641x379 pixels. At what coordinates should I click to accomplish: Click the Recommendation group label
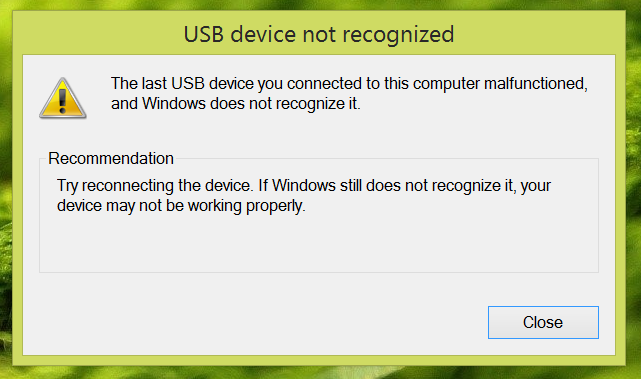point(111,158)
